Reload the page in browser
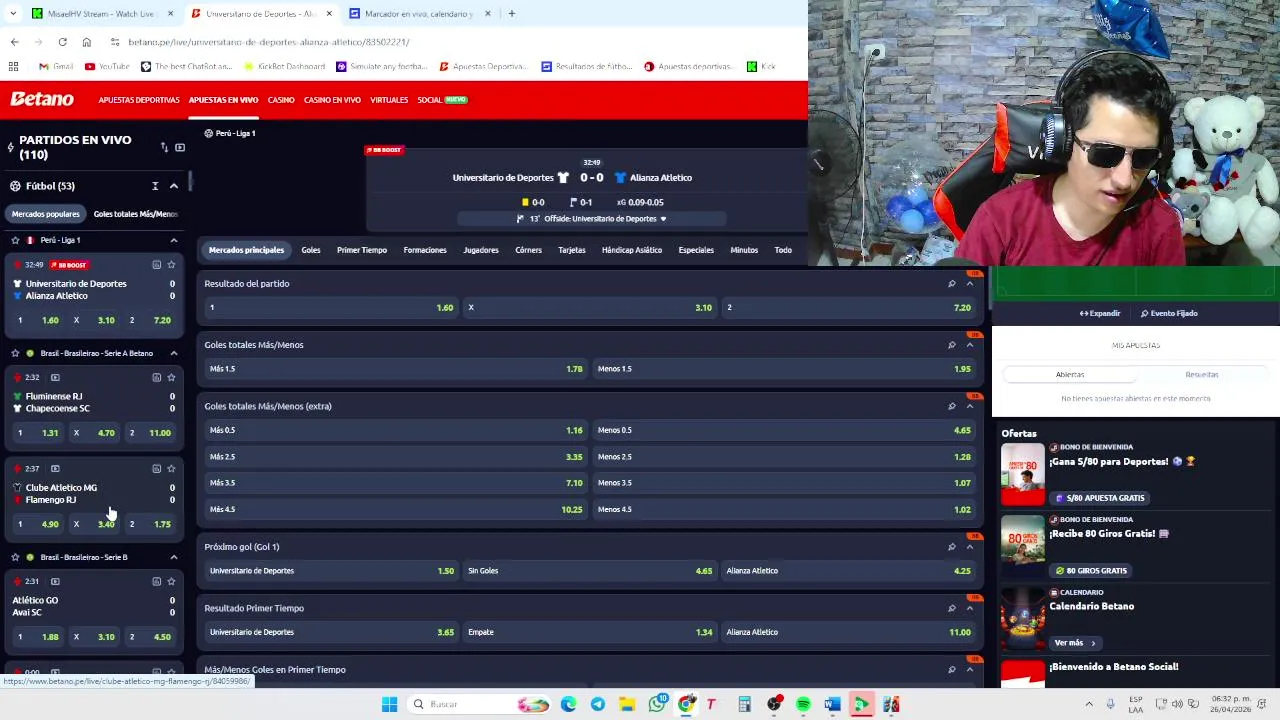The image size is (1280, 720). tap(62, 42)
